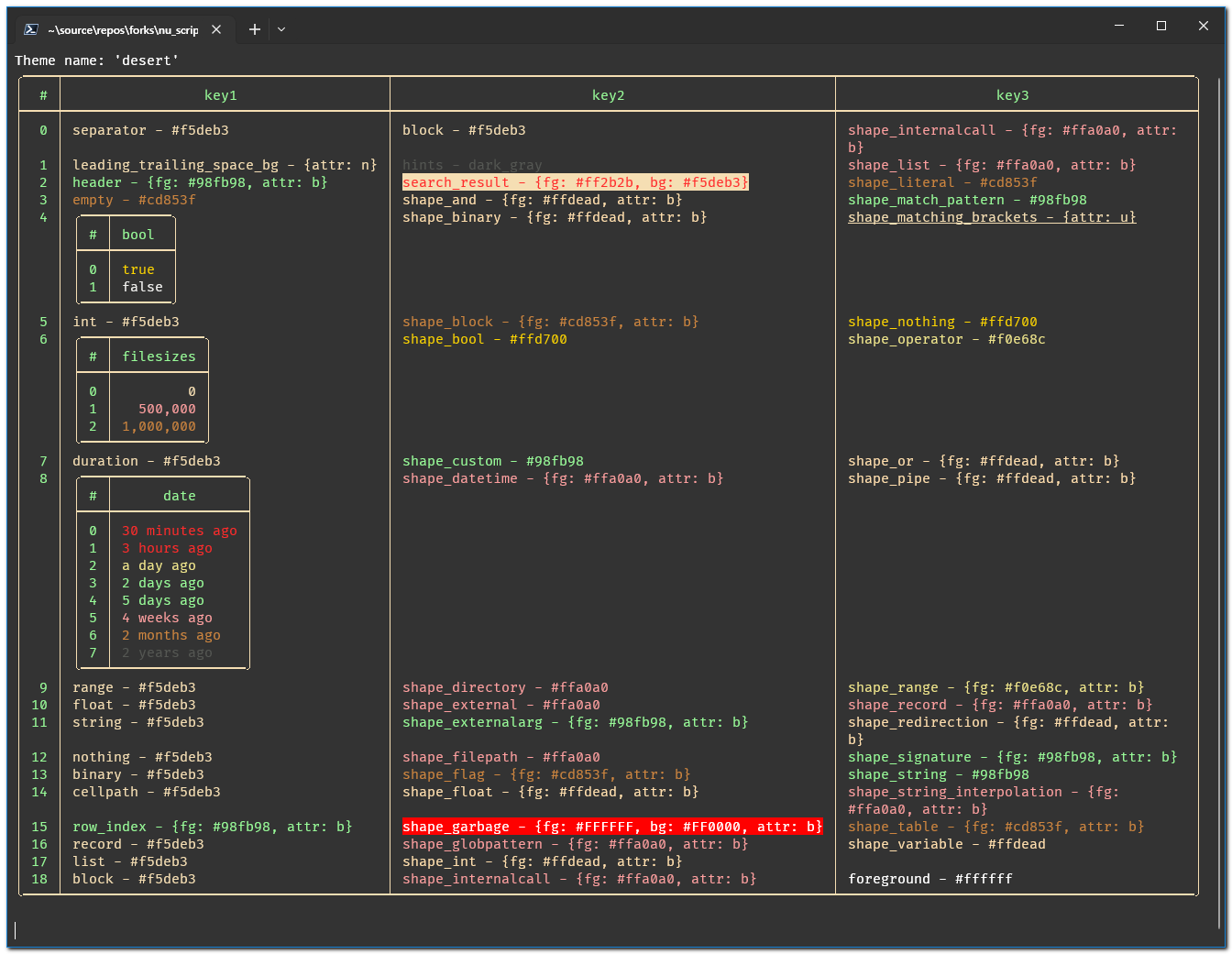1232x954 pixels.
Task: Click the 'date' nested table header
Action: 180,496
